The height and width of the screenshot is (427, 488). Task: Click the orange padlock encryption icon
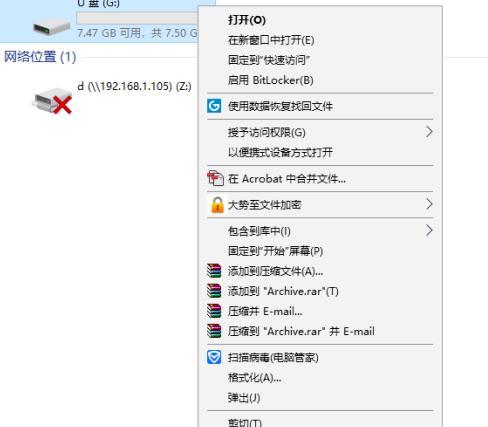(x=217, y=205)
